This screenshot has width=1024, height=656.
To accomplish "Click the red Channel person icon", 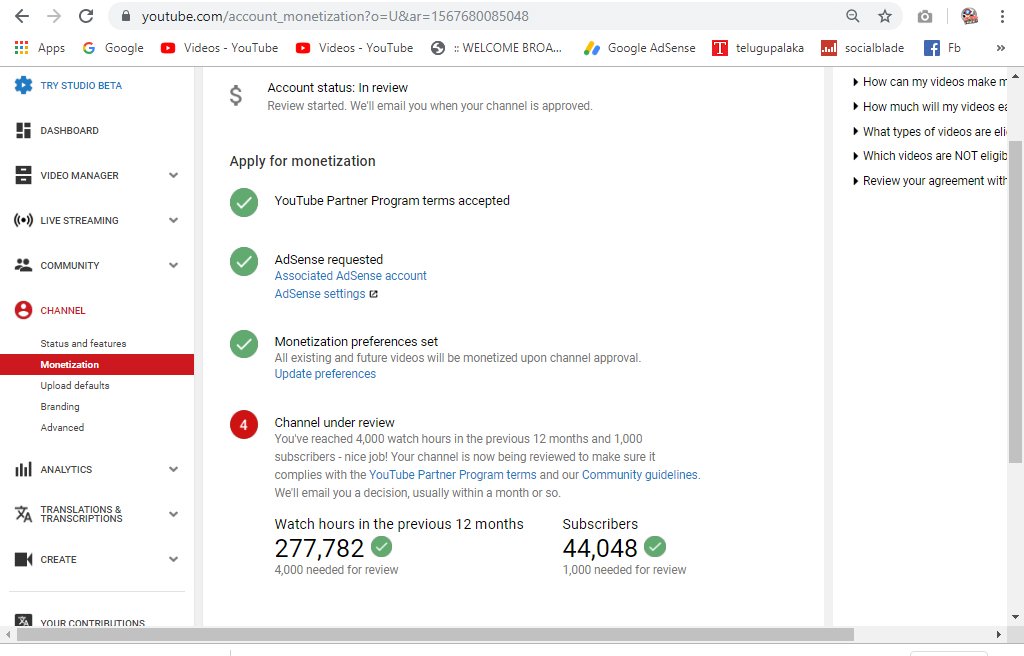I will coord(24,310).
